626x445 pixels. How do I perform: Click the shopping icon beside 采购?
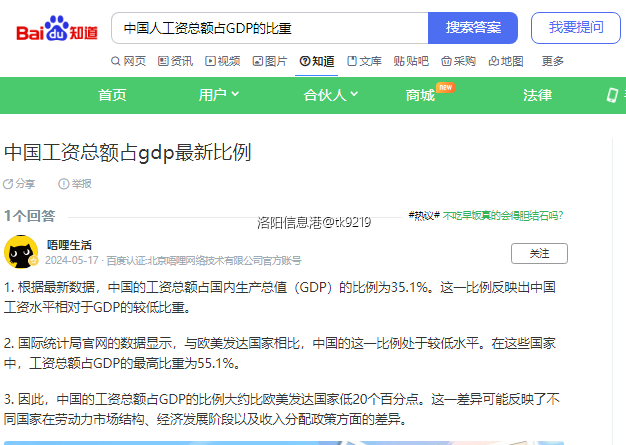[446, 61]
